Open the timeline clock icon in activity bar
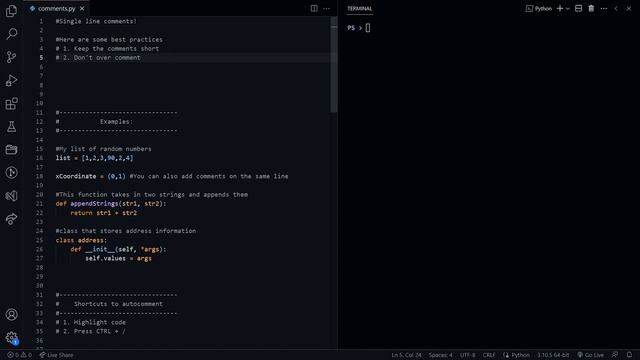 (x=11, y=173)
